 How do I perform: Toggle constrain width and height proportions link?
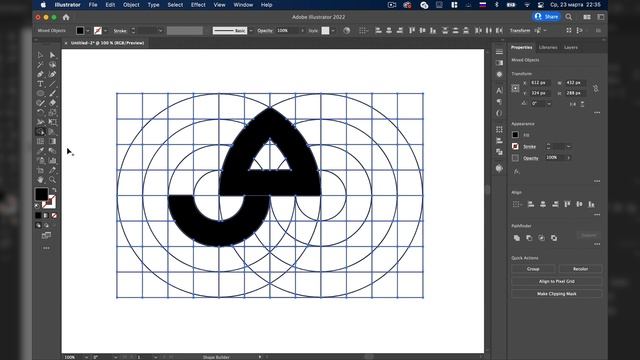596,88
